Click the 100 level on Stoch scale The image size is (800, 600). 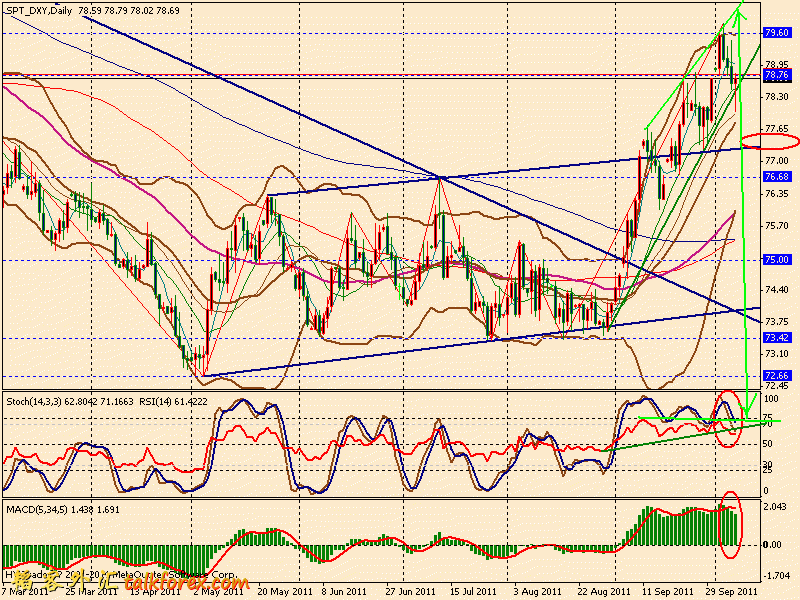tap(771, 399)
